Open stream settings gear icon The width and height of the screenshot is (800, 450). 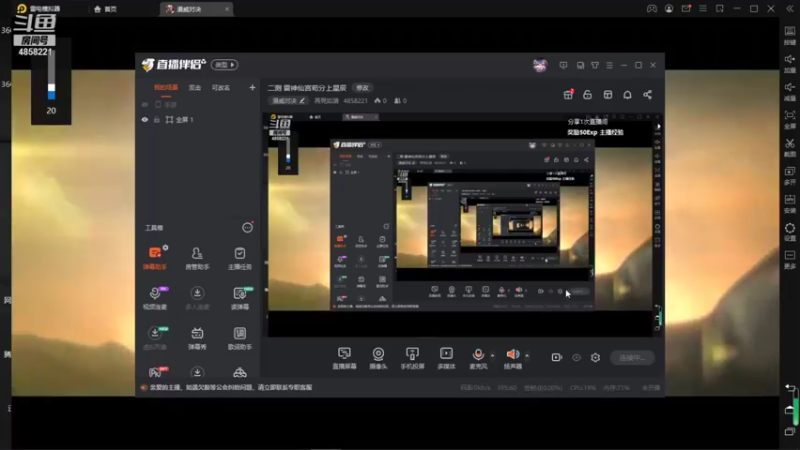point(595,358)
